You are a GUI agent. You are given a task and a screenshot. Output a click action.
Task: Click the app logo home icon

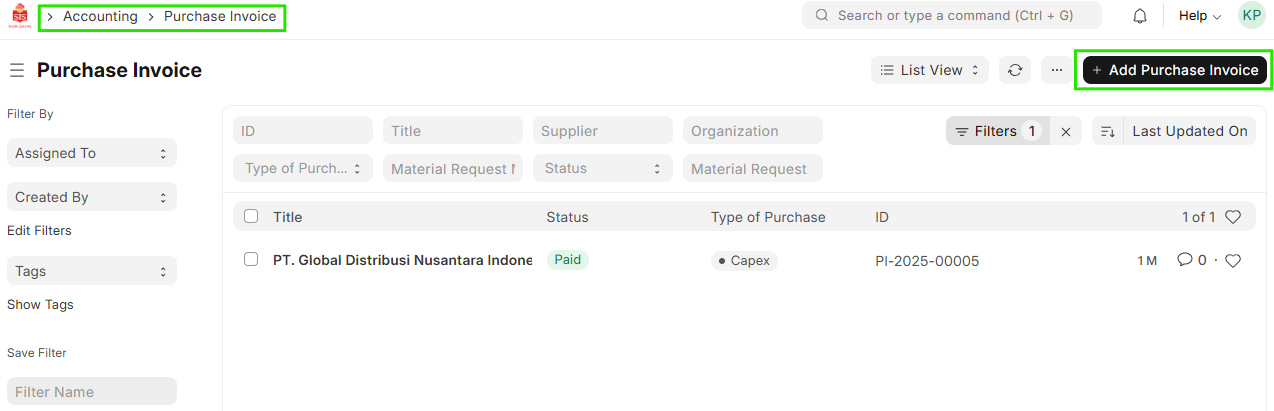[19, 17]
